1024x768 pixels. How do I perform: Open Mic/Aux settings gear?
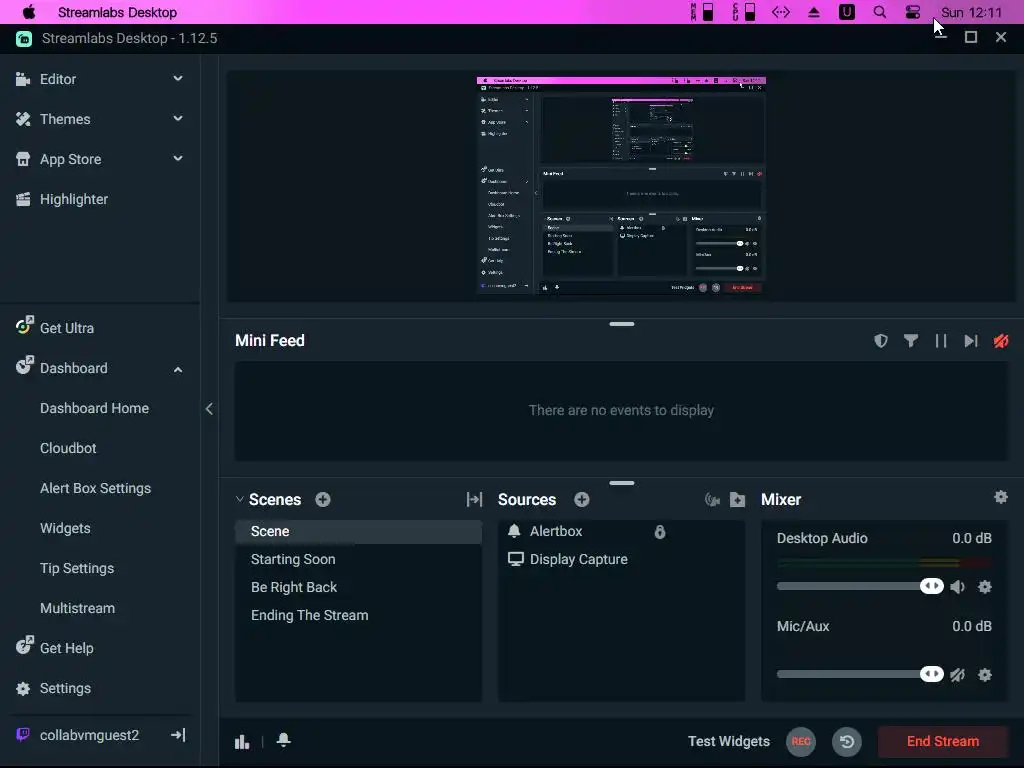click(985, 675)
